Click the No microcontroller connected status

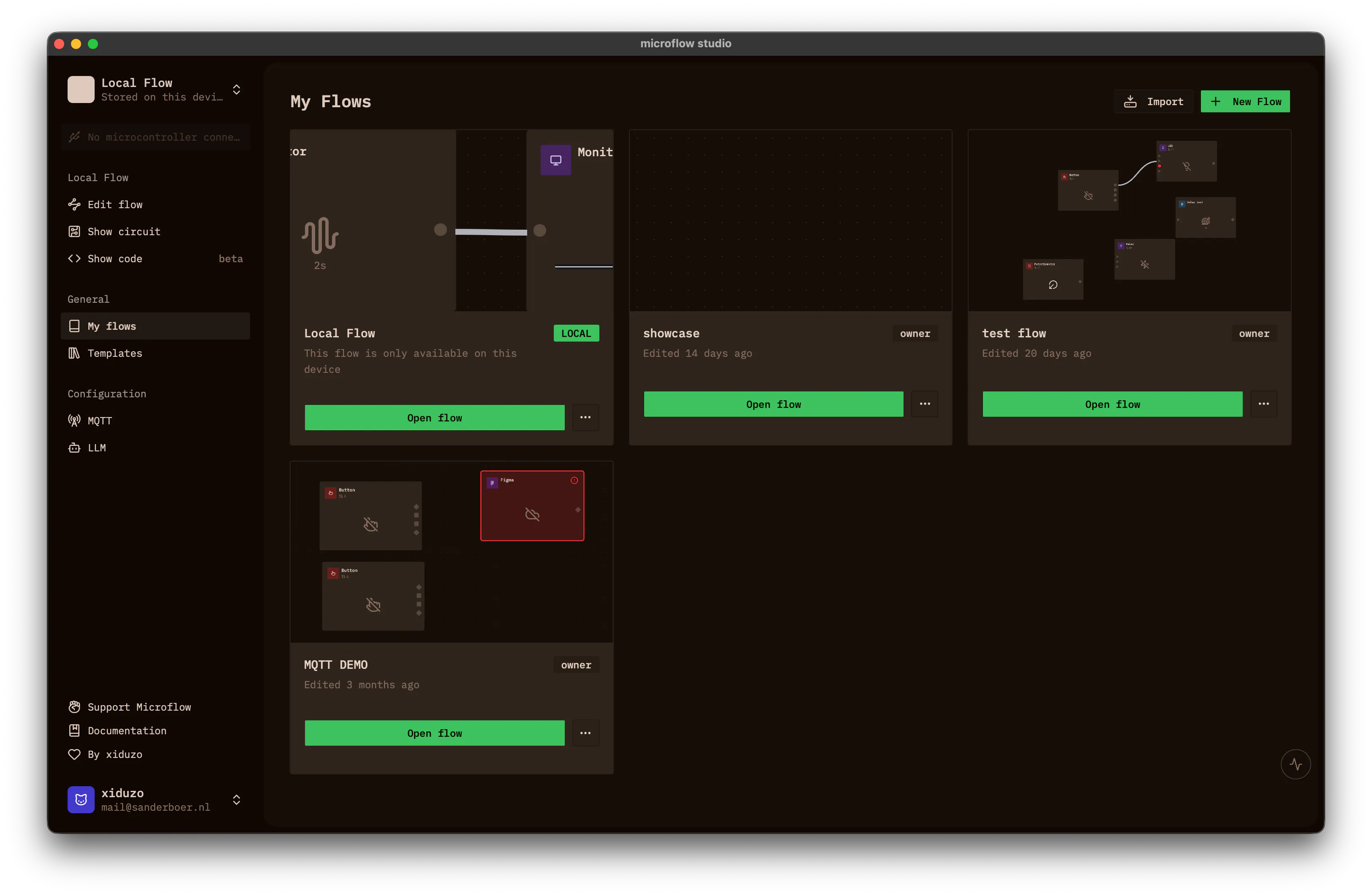(x=155, y=137)
